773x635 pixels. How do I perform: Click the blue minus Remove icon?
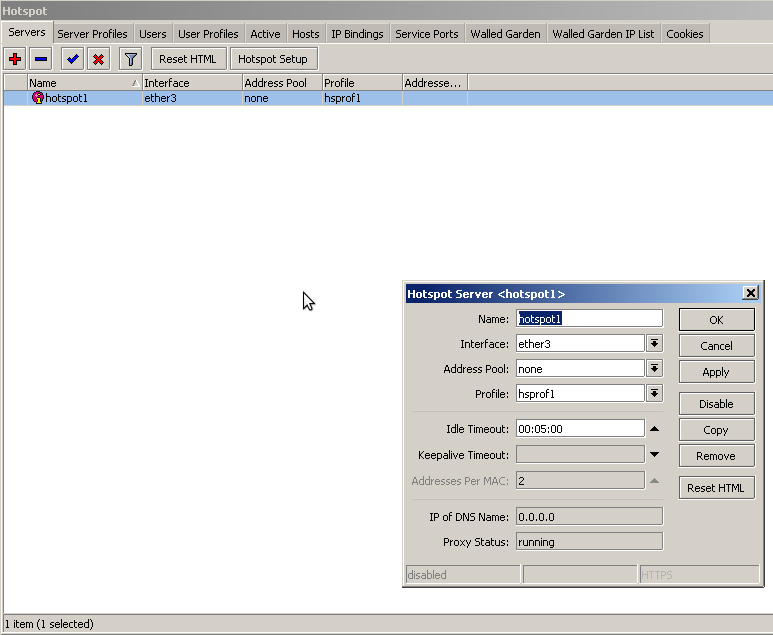tap(41, 59)
